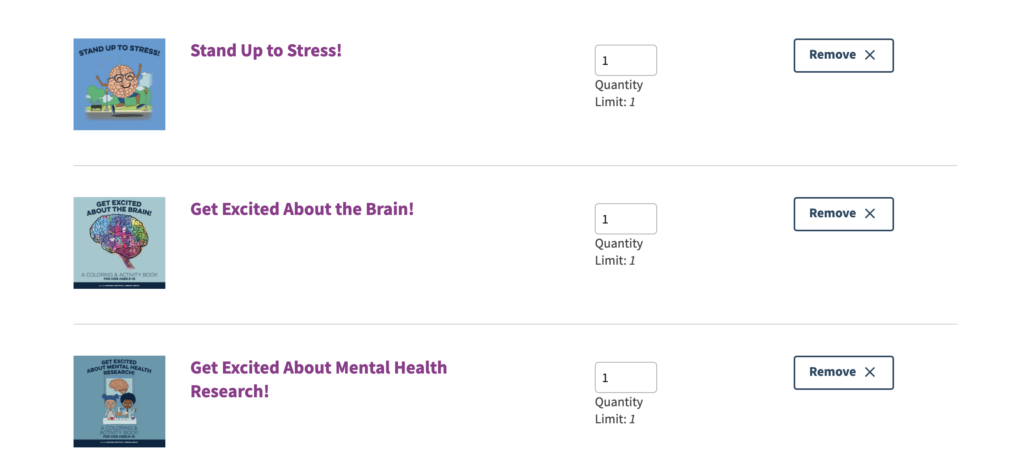The width and height of the screenshot is (1024, 468).
Task: Click the X icon for Get Excited About the Brain
Action: (870, 214)
